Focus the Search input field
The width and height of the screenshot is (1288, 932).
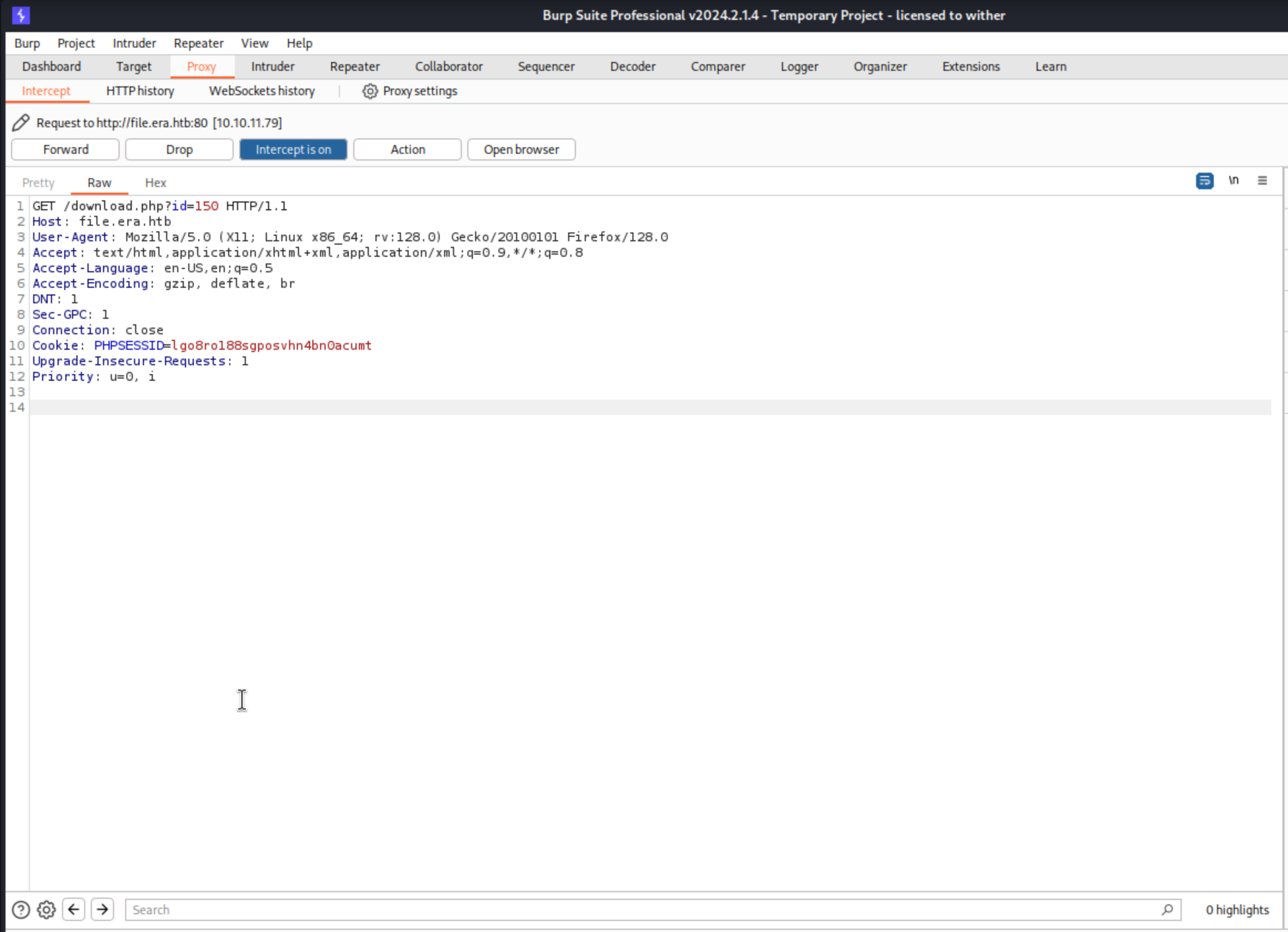tap(642, 910)
